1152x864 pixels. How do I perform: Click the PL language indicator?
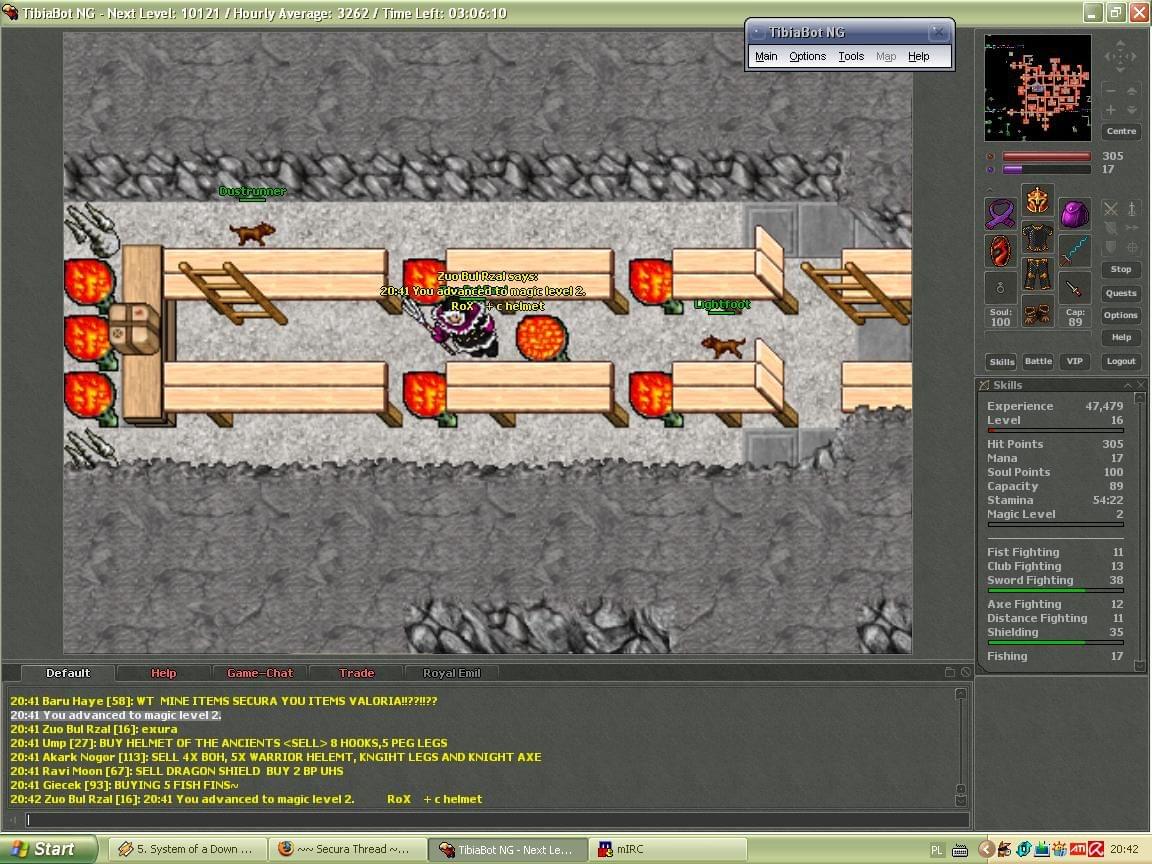pos(937,850)
